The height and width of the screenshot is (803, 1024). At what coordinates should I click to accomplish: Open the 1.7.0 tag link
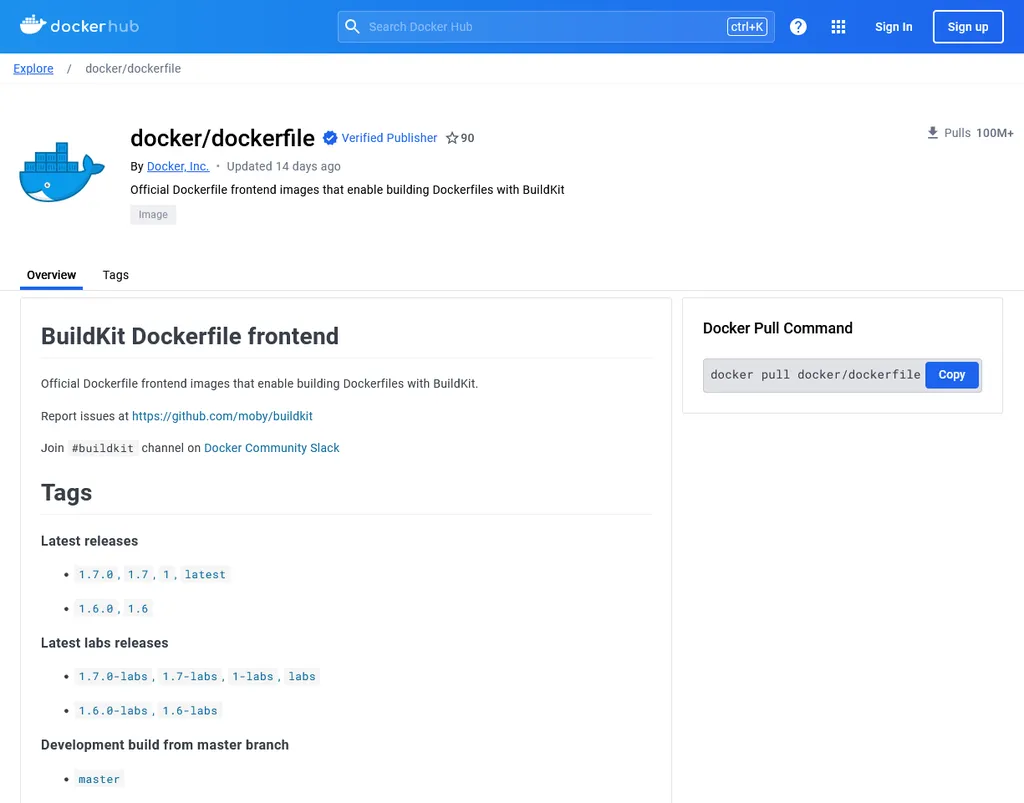pos(96,575)
